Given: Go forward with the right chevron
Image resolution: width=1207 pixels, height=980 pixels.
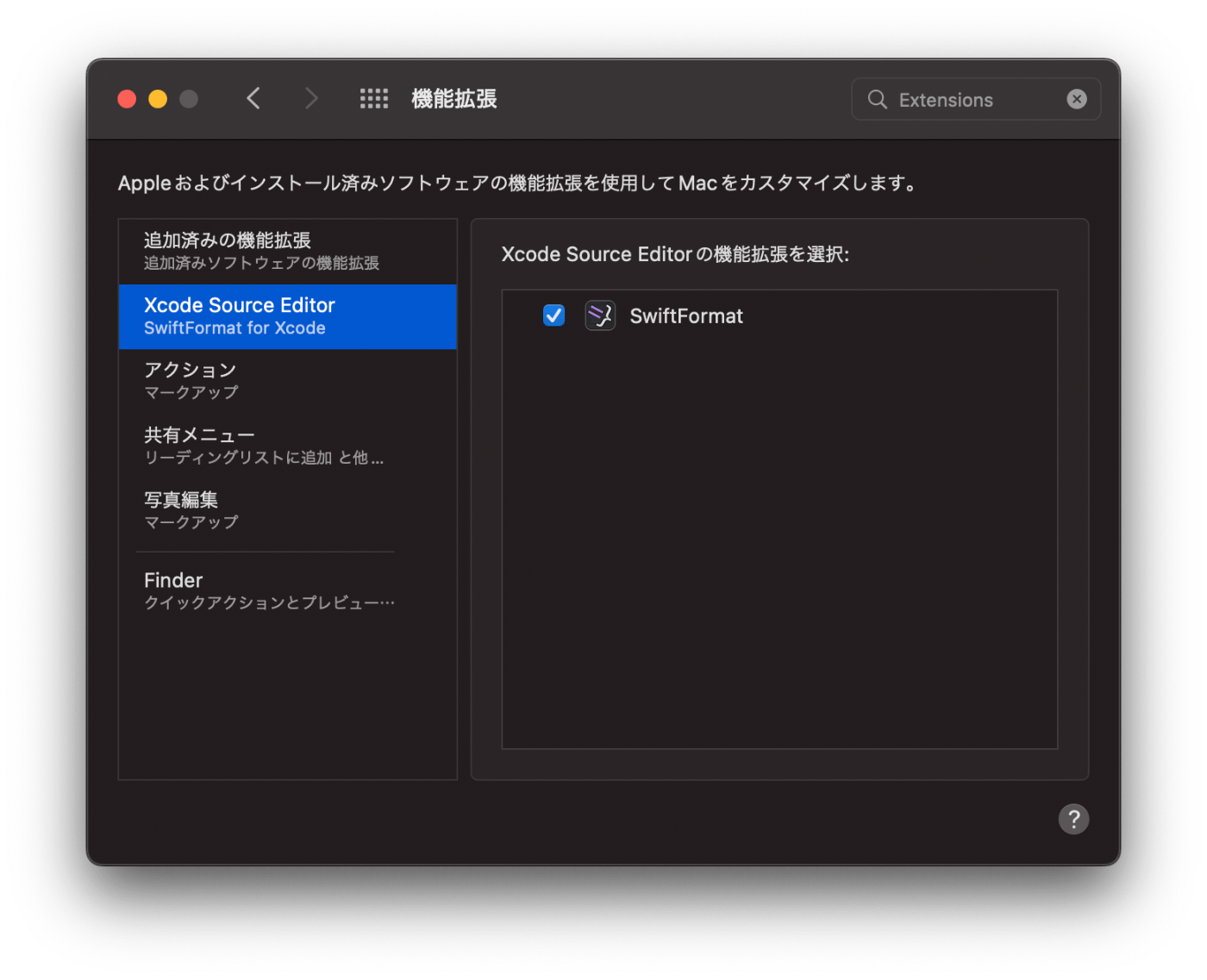Looking at the screenshot, I should tap(311, 99).
